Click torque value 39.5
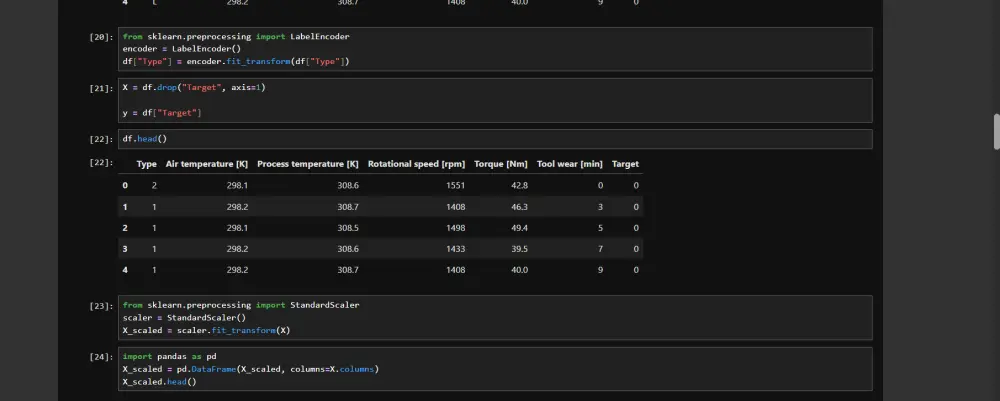Image resolution: width=1000 pixels, height=401 pixels. tap(519, 249)
